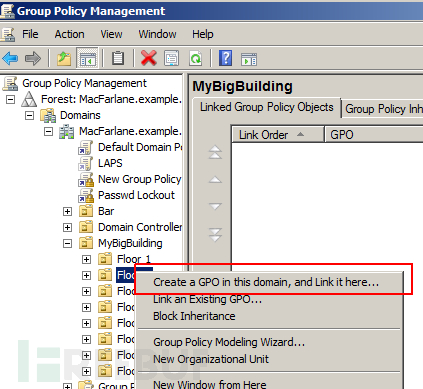Collapse the MyBigBuilding tree node
The width and height of the screenshot is (423, 389).
point(67,244)
